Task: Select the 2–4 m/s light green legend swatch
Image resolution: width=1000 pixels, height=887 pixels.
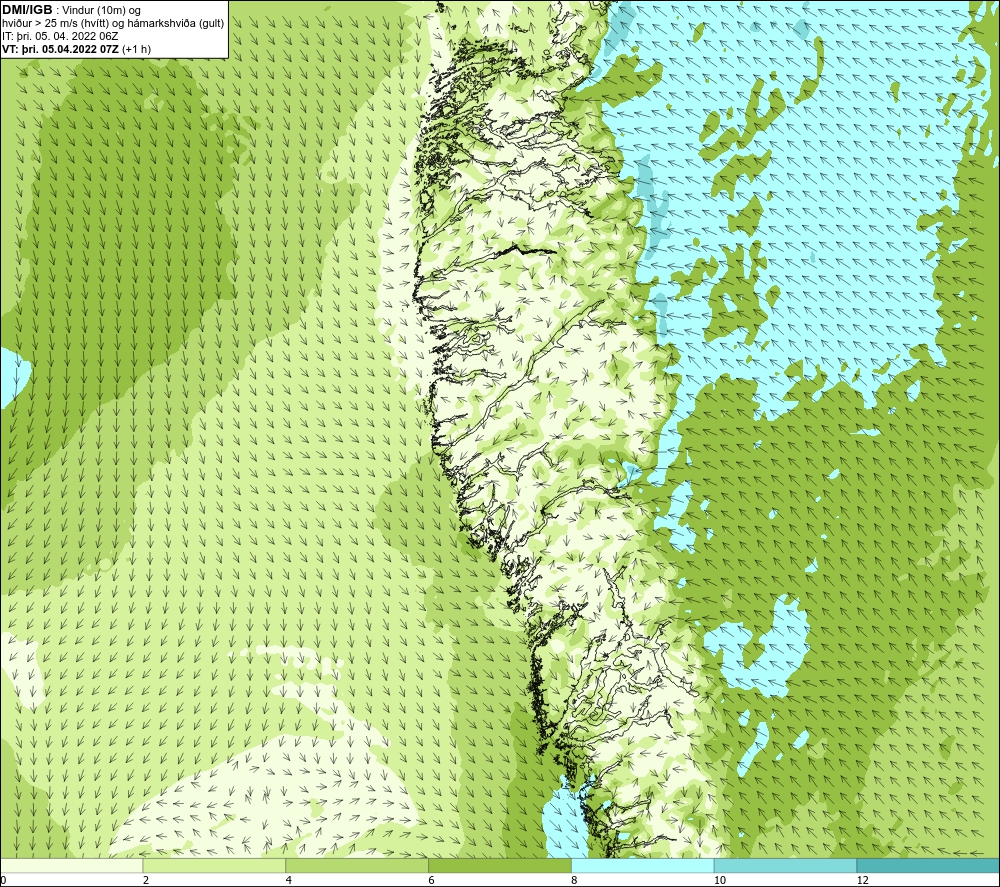Action: click(214, 865)
